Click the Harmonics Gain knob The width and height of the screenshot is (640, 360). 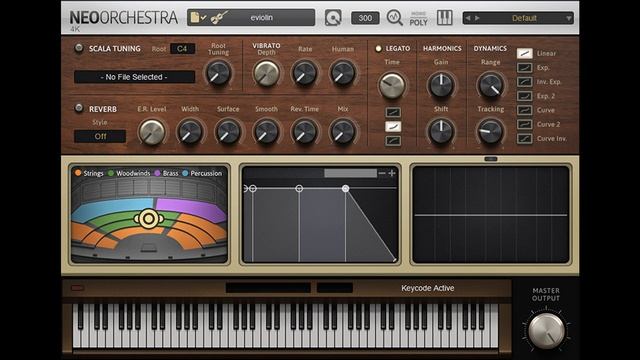pyautogui.click(x=441, y=85)
